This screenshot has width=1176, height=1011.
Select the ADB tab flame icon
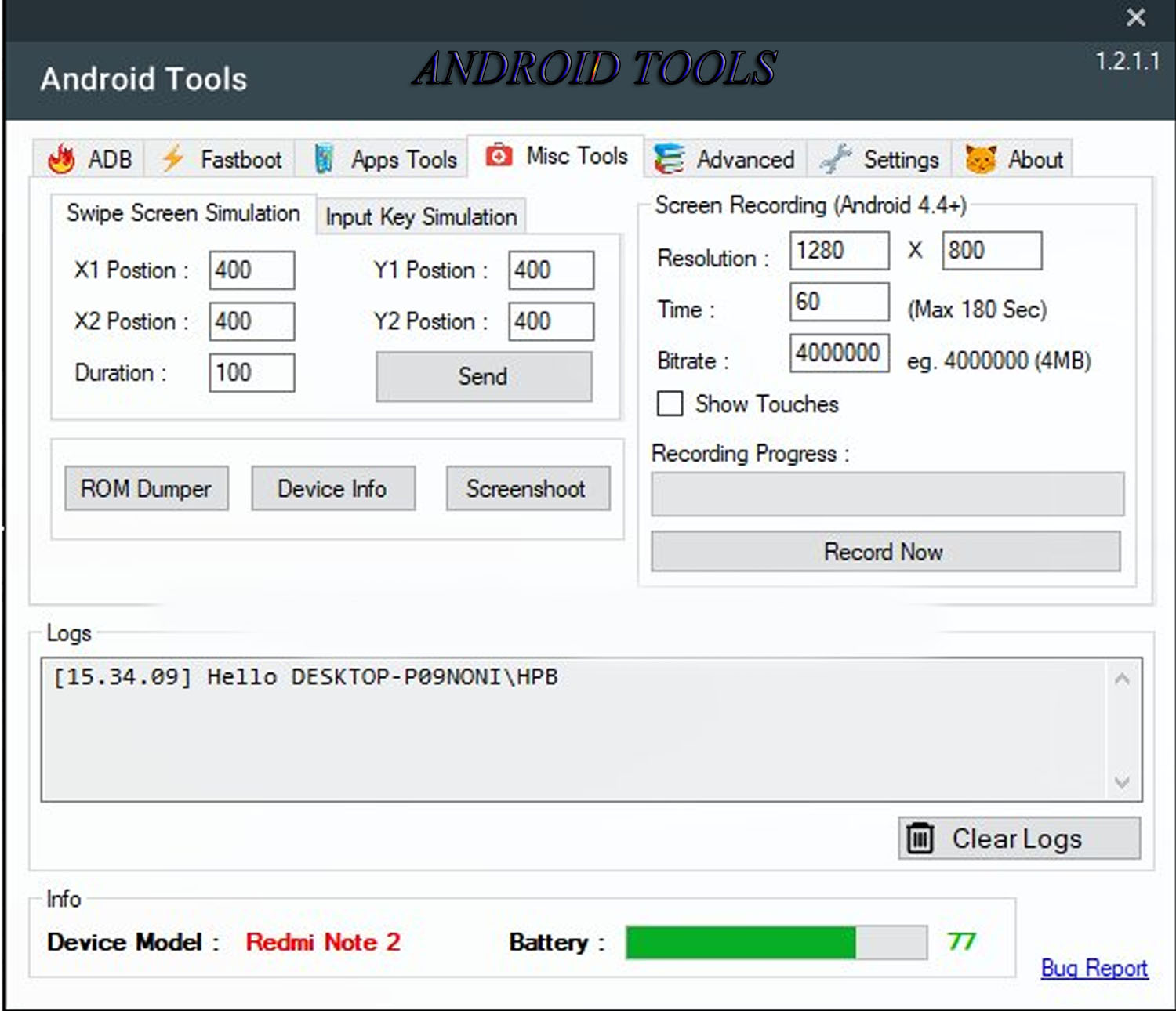pyautogui.click(x=63, y=158)
